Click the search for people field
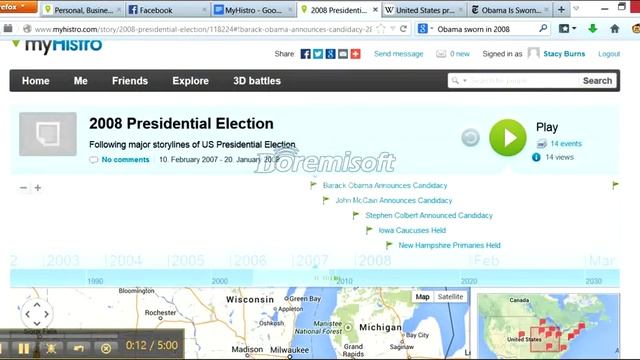 tap(523, 81)
